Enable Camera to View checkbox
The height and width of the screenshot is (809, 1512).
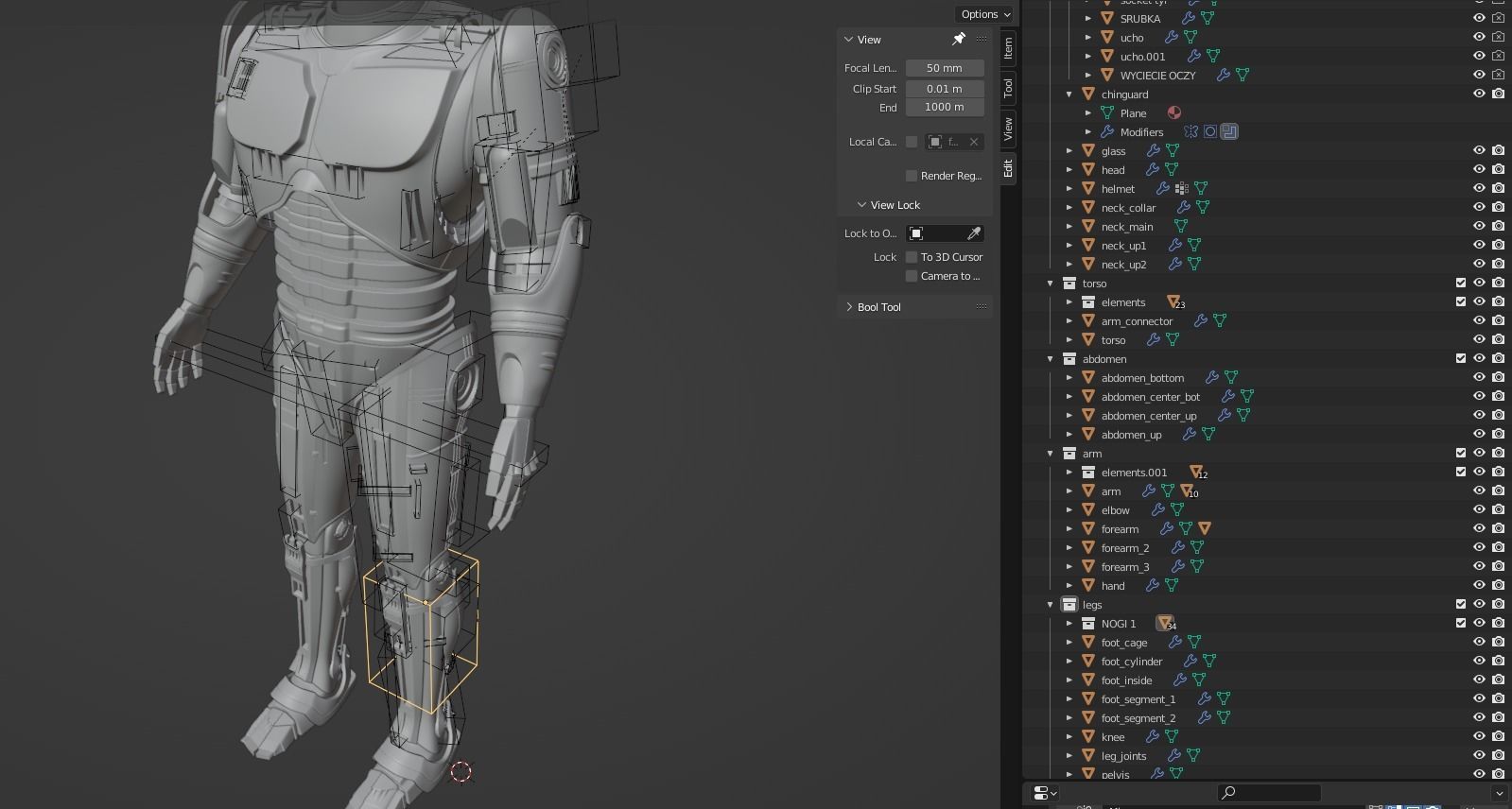912,276
